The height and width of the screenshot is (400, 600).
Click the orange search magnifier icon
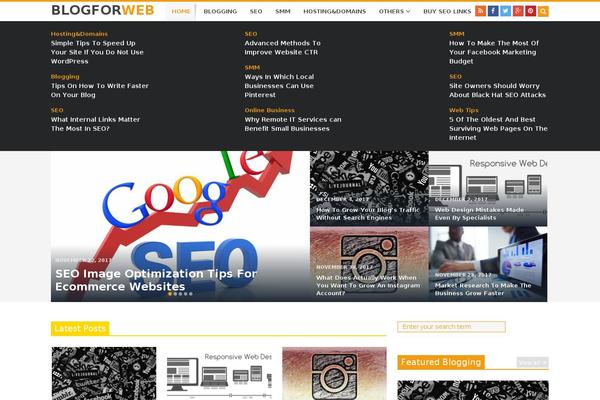(543, 11)
